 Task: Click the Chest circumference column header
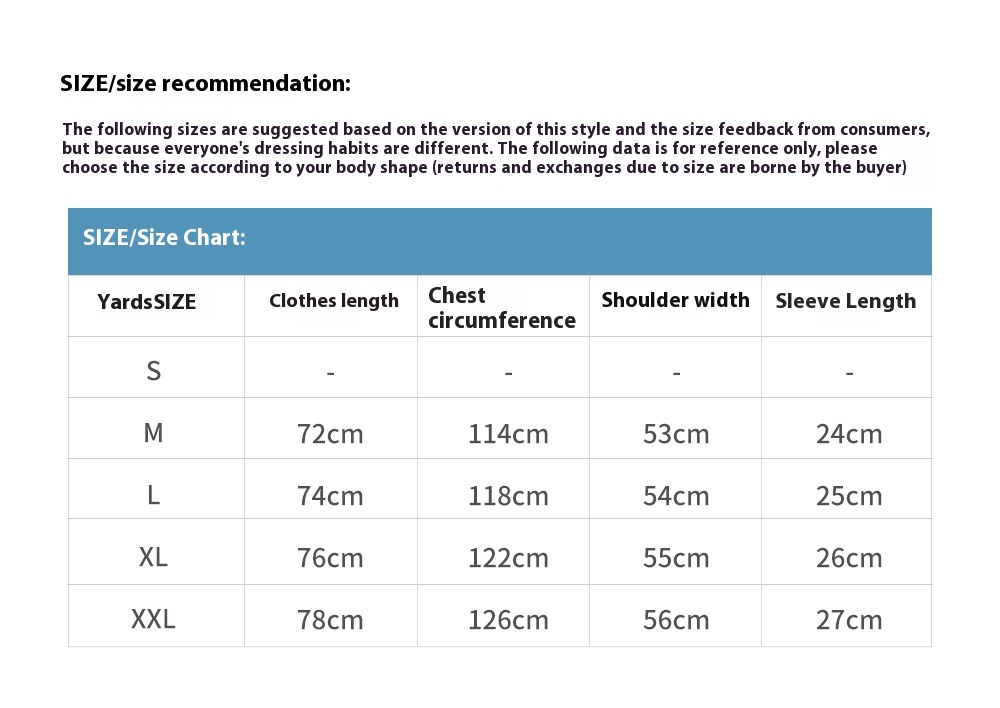[502, 308]
